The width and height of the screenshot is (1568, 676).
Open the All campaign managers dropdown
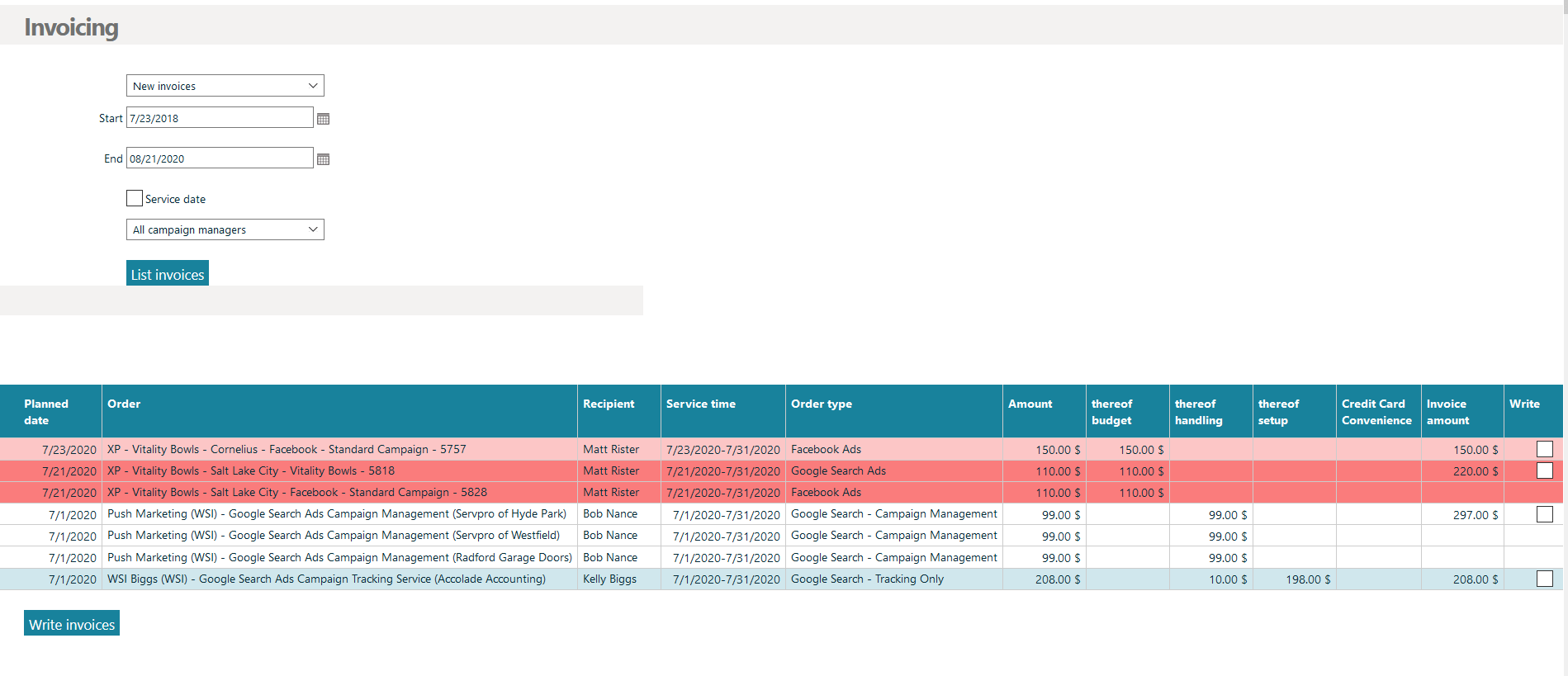click(x=225, y=229)
